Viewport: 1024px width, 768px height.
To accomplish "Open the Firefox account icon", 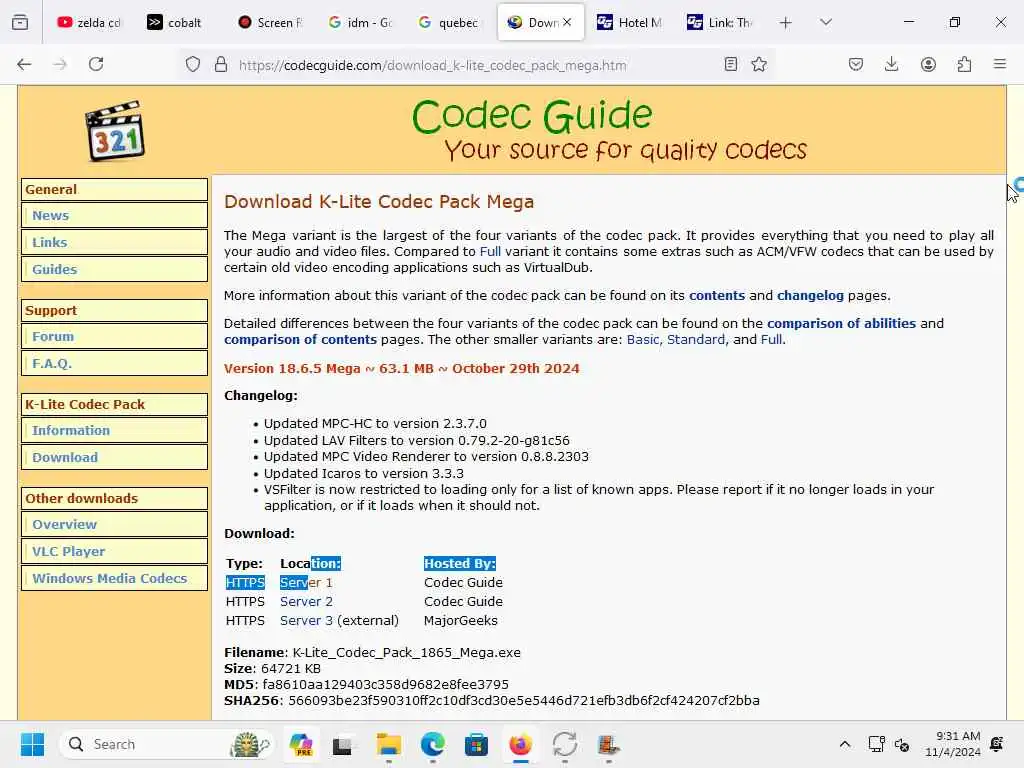I will click(928, 65).
